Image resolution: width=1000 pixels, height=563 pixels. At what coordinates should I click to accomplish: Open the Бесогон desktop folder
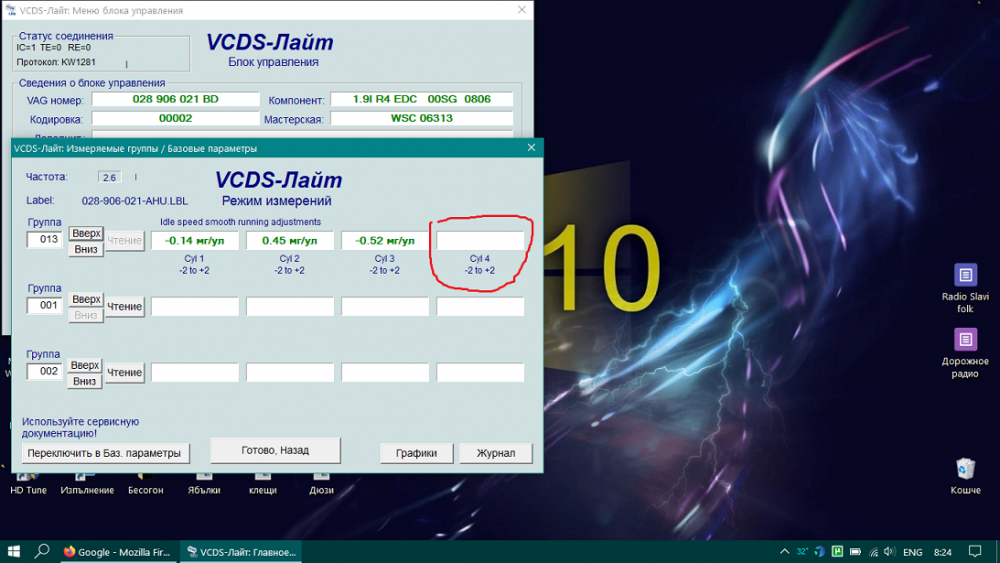(145, 483)
